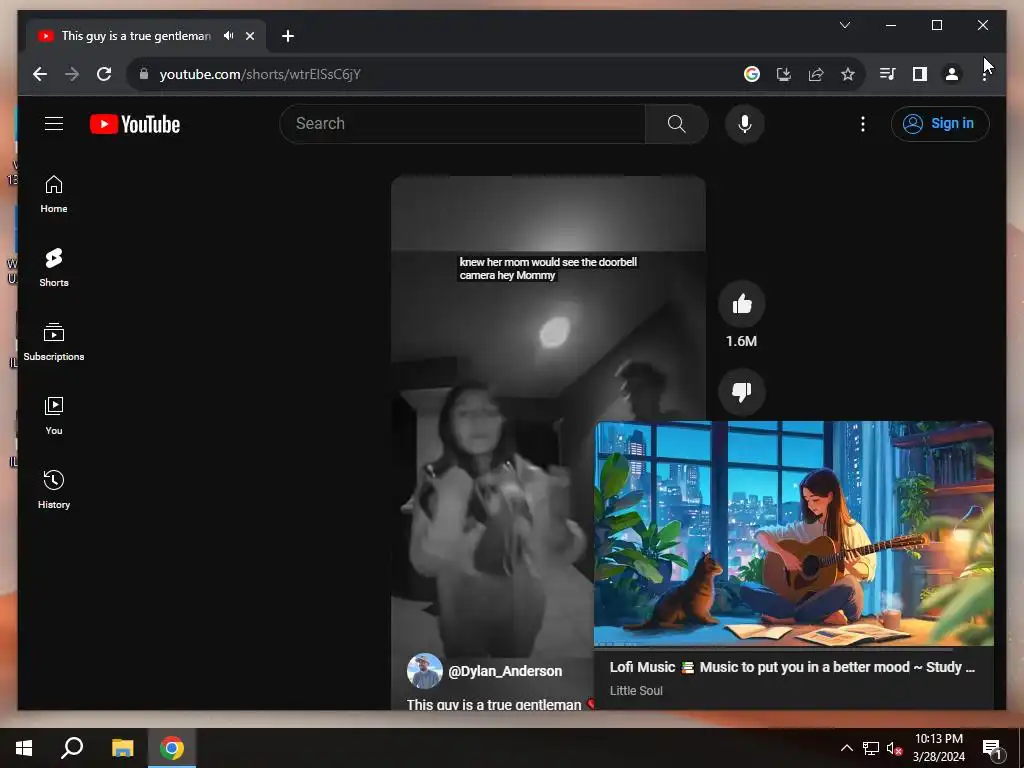Click the Google icon in address bar
The height and width of the screenshot is (768, 1024).
click(752, 74)
